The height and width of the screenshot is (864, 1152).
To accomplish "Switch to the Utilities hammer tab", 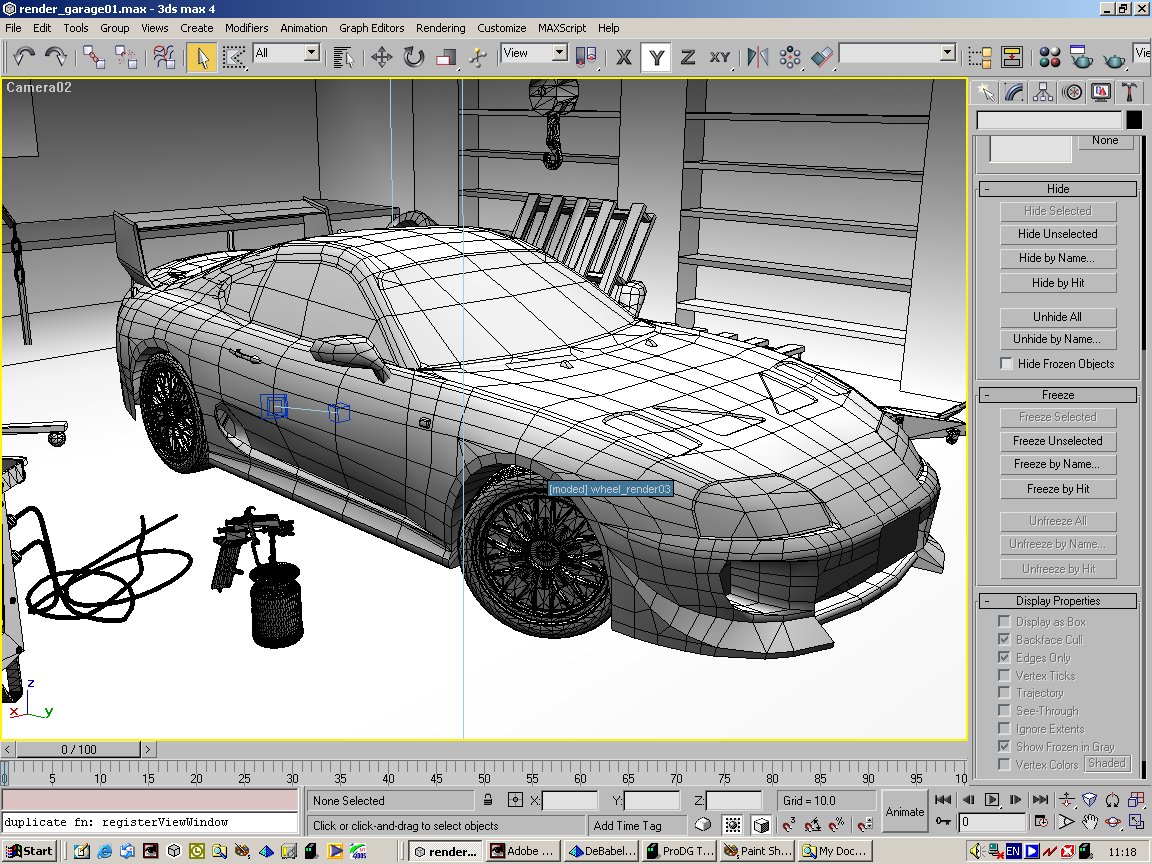I will (x=1129, y=93).
